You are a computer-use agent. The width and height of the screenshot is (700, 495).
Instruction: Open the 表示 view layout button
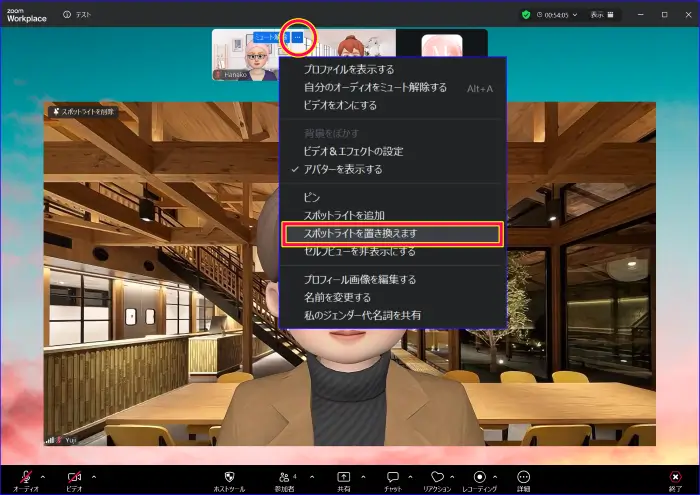click(602, 15)
